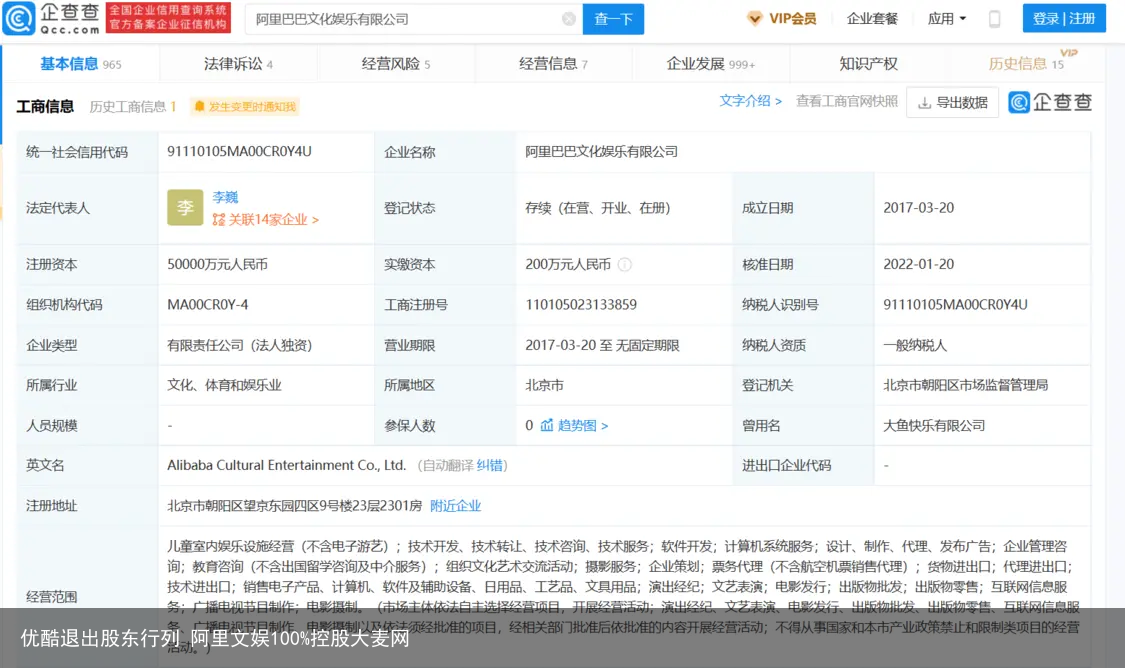Select the 一般纳税人 taxpayer qualification
Screen dimensions: 1125x668
pyautogui.click(x=915, y=345)
